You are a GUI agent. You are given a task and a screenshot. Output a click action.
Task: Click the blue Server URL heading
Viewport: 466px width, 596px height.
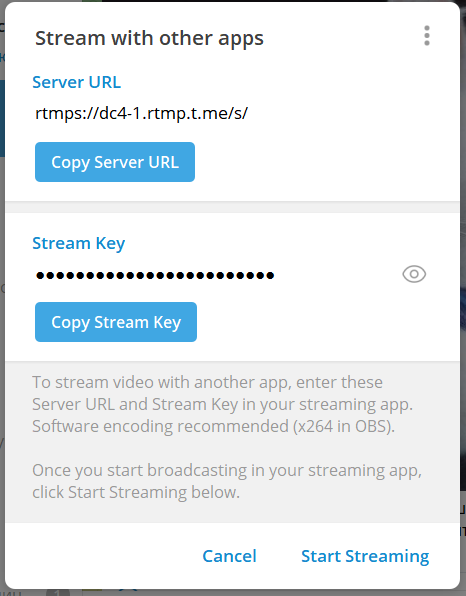[x=76, y=82]
